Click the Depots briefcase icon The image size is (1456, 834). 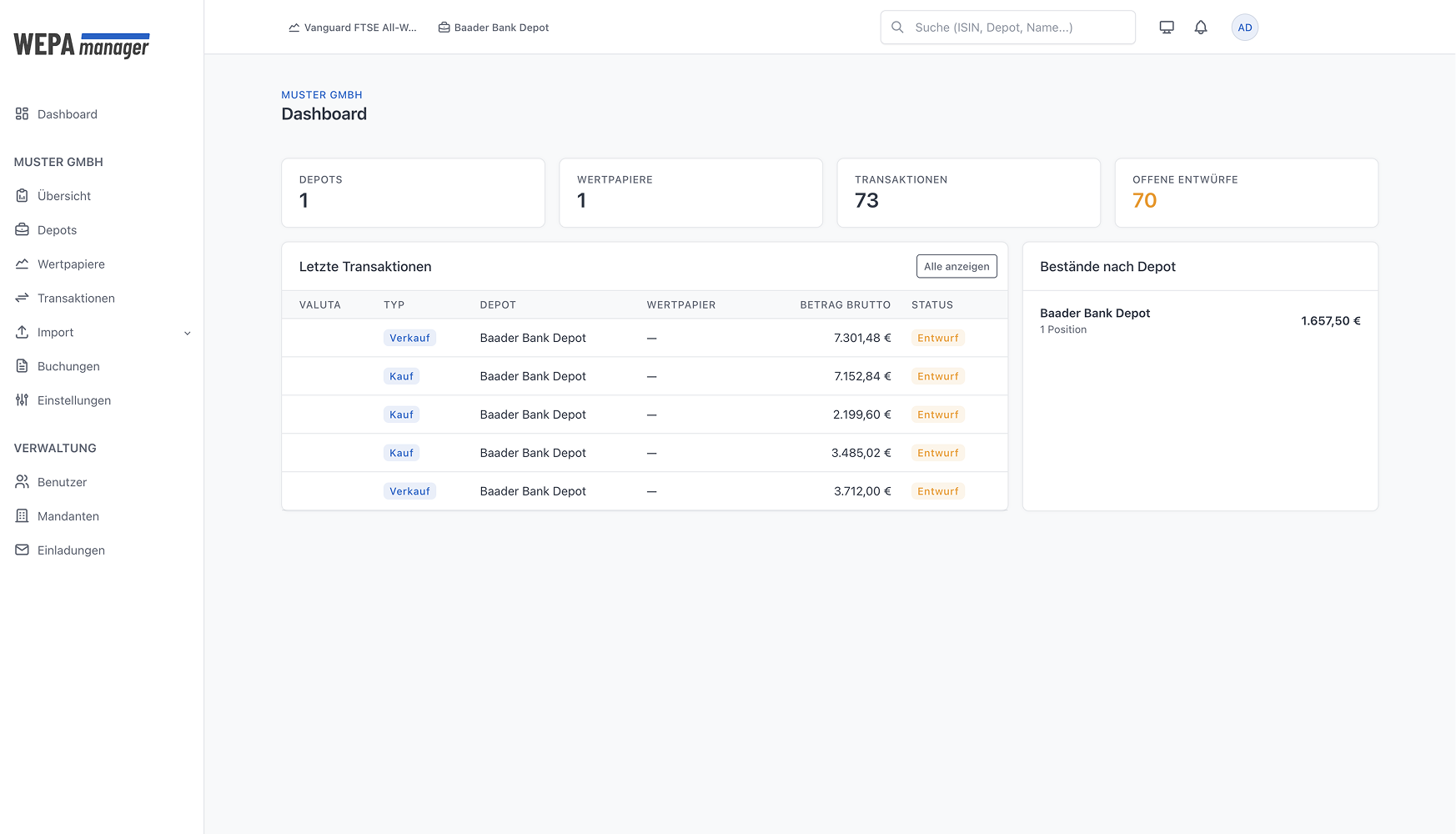(x=23, y=230)
